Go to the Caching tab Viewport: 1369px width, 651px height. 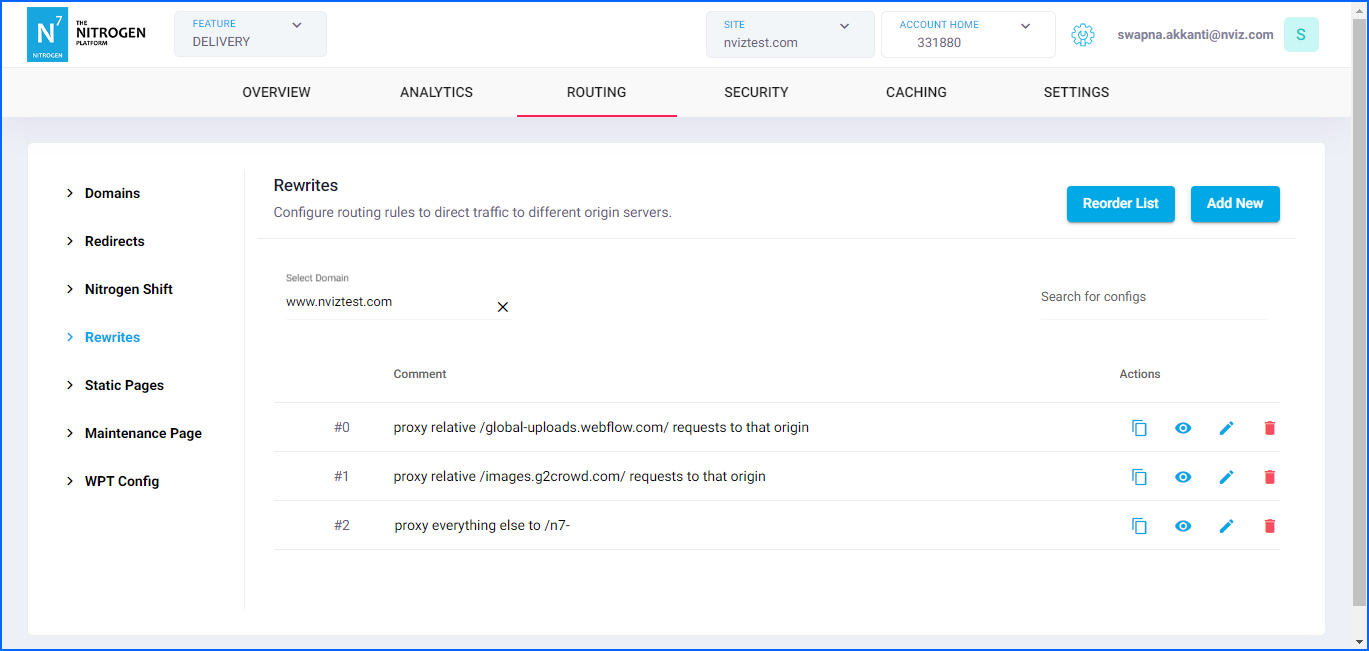(916, 92)
